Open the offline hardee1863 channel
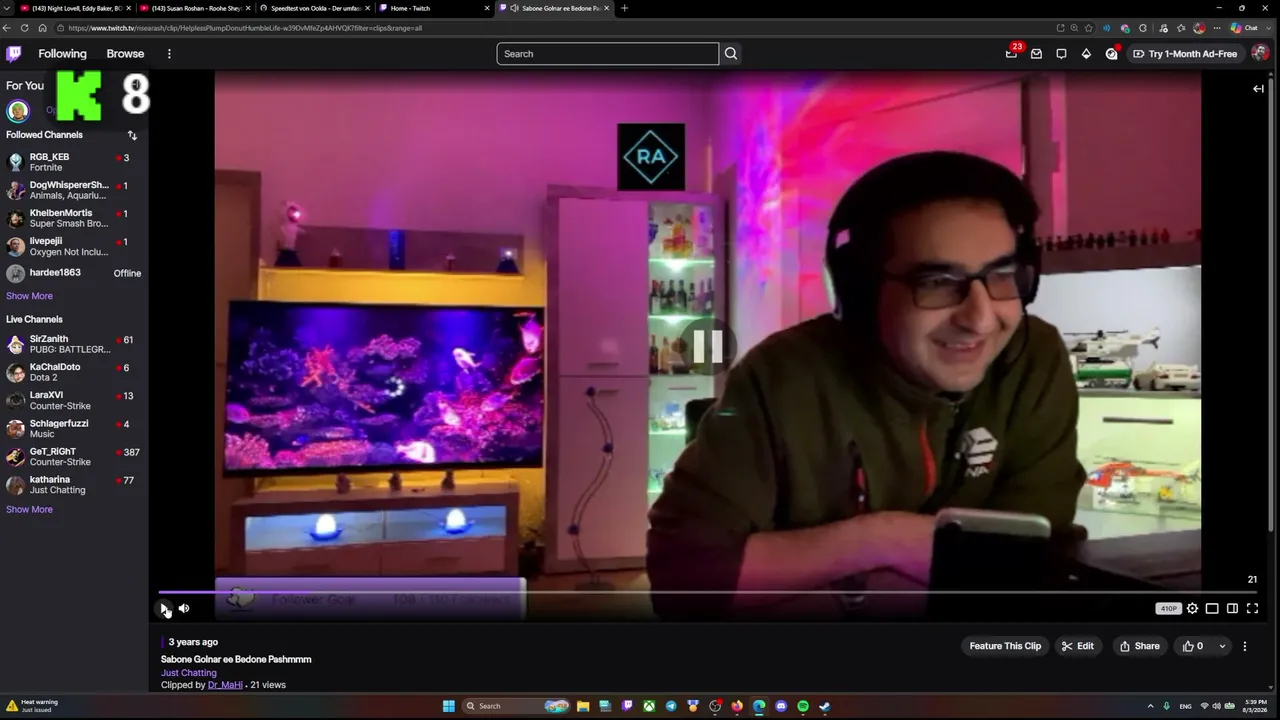The height and width of the screenshot is (720, 1280). 74,273
